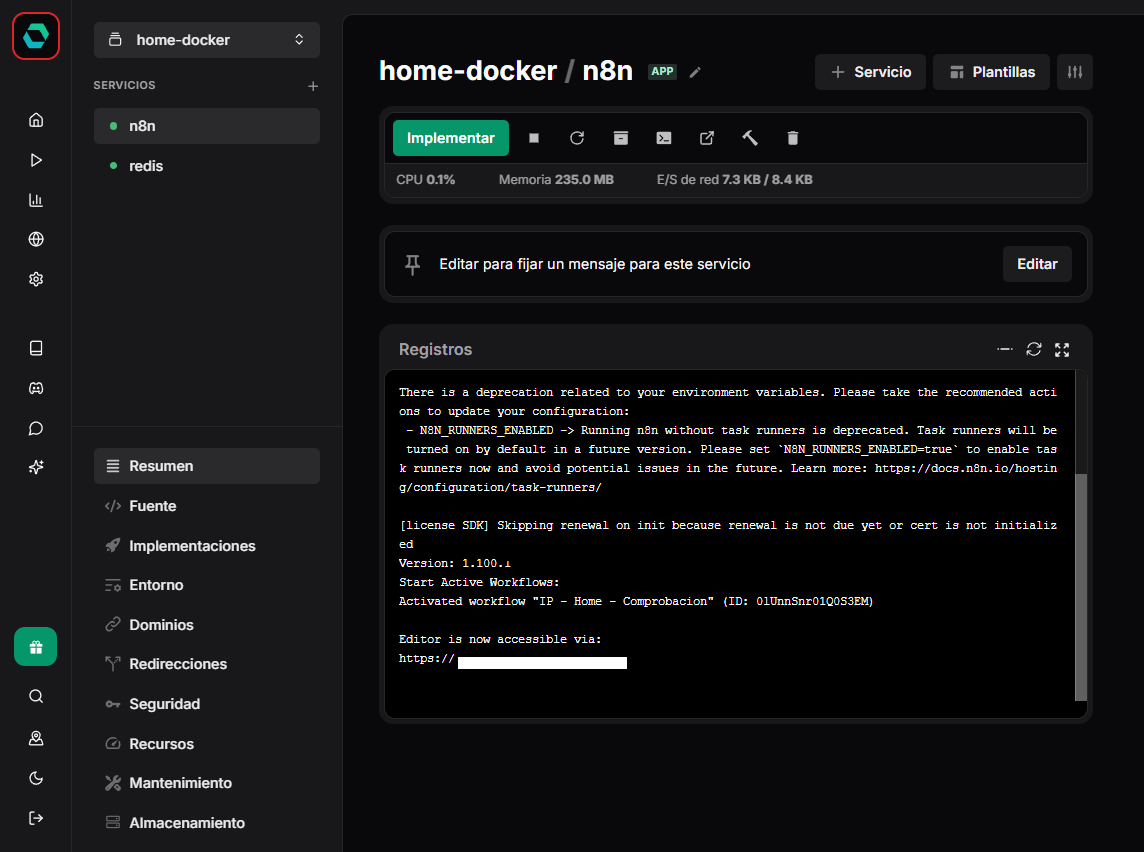Image resolution: width=1144 pixels, height=852 pixels.
Task: Open the Resumen tab
Action: click(206, 466)
